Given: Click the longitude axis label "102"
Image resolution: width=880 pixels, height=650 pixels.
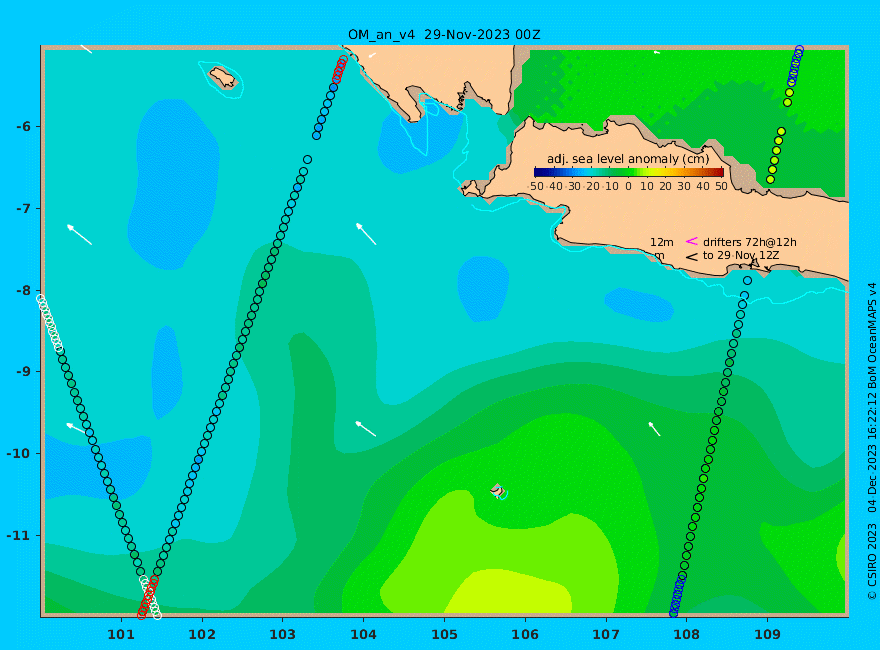Looking at the screenshot, I should [x=201, y=634].
